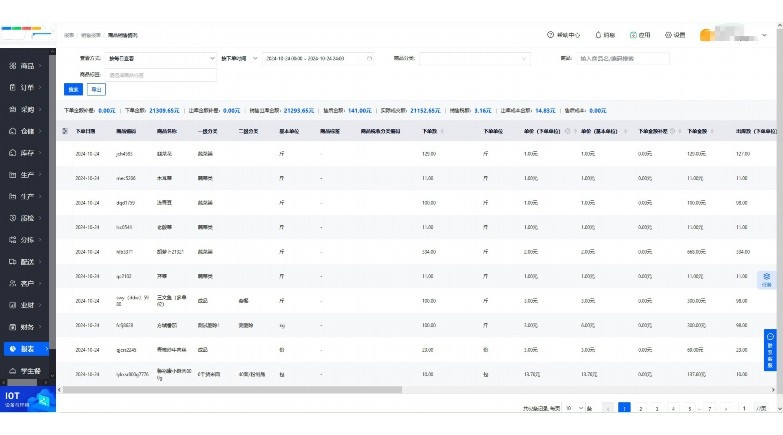
Task: Click the orange user avatar
Action: point(705,35)
